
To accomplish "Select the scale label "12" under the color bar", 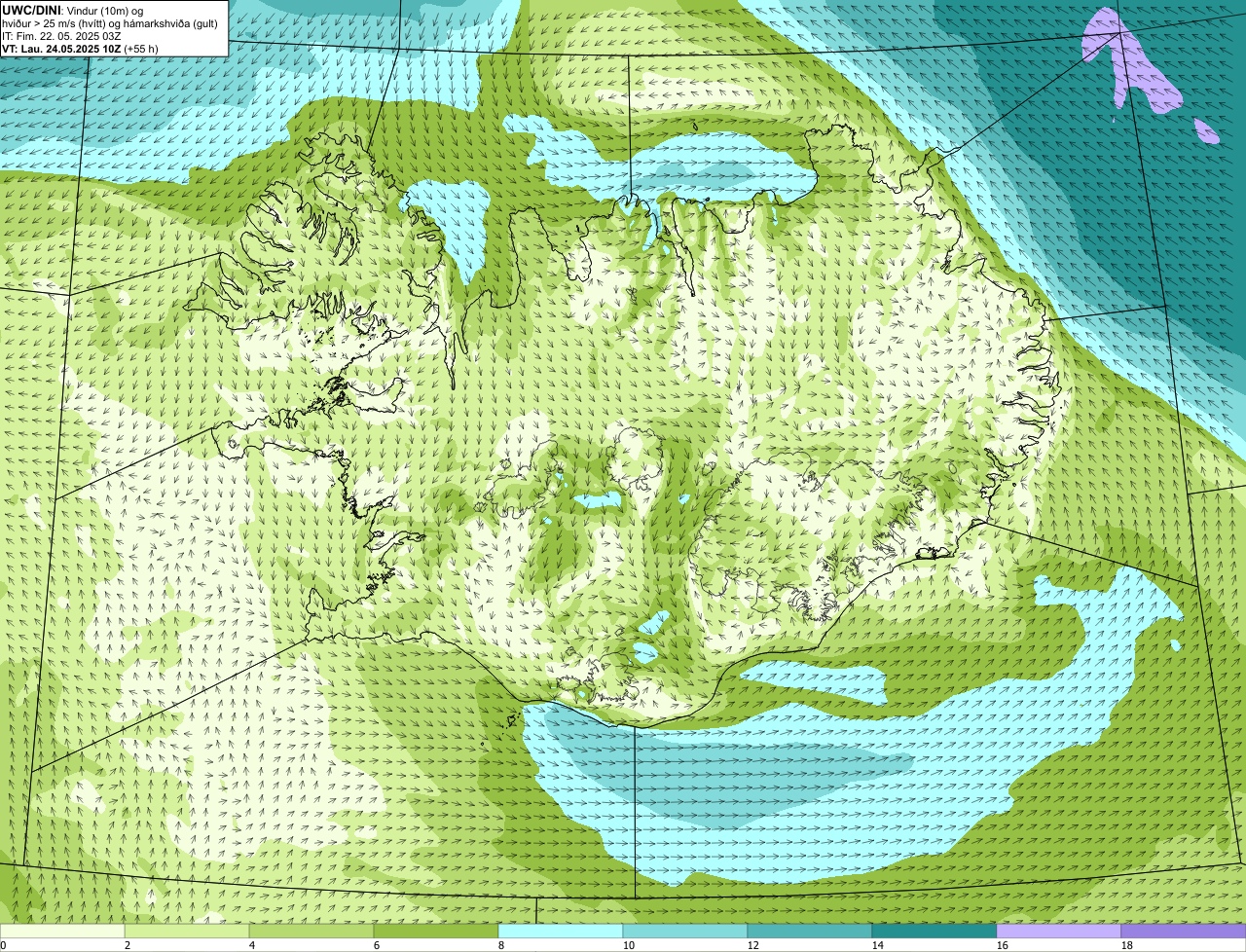I will coord(753,945).
